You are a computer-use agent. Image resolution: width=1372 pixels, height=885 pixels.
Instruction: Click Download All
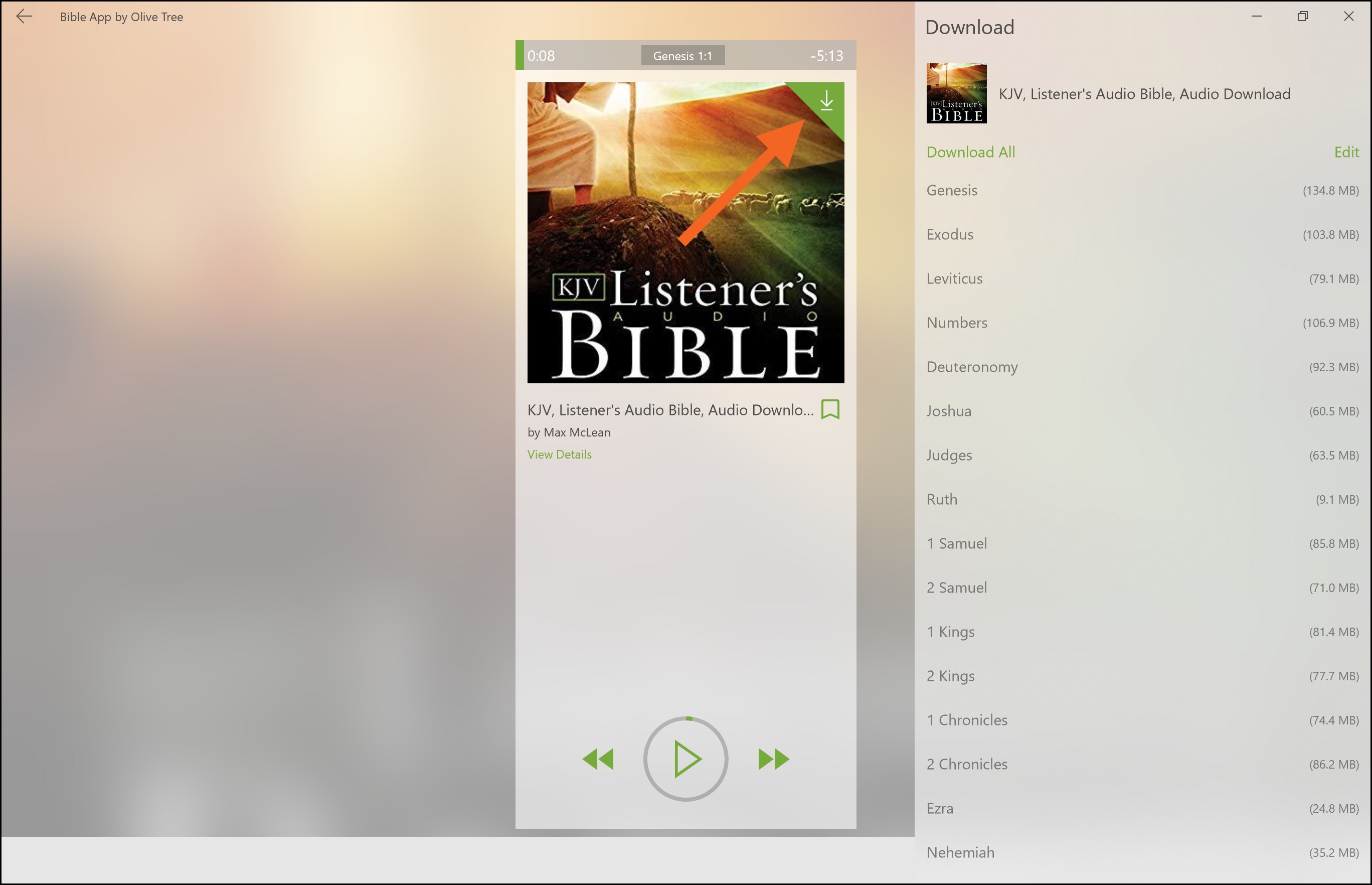(x=970, y=153)
